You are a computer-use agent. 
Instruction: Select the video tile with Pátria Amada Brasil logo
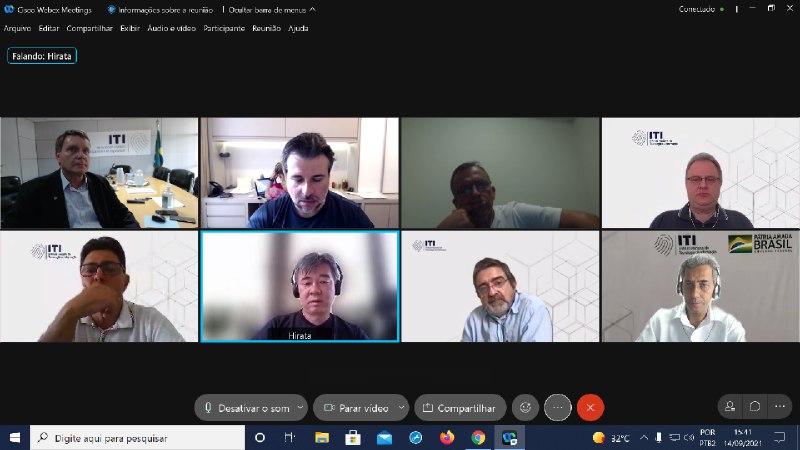click(x=701, y=286)
